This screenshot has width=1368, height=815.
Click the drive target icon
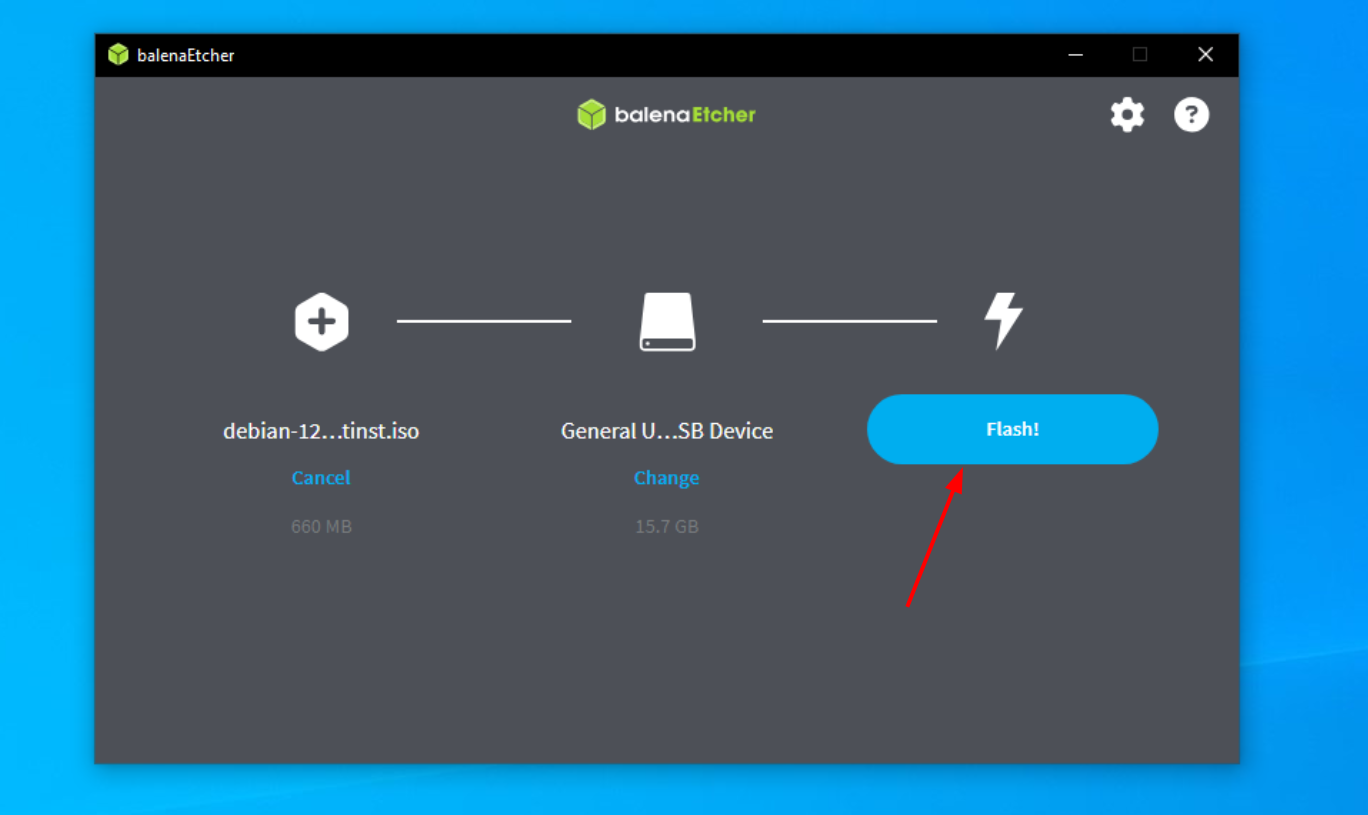pos(667,322)
